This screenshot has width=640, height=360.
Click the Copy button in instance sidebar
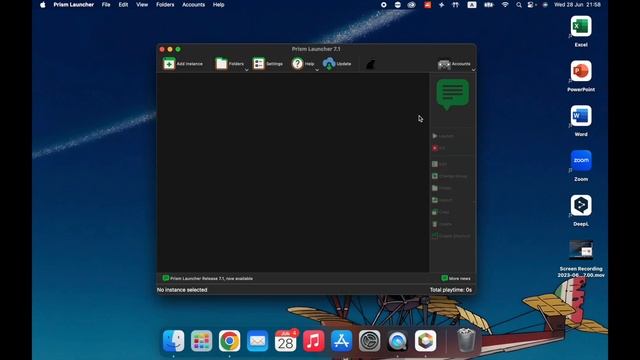(441, 212)
